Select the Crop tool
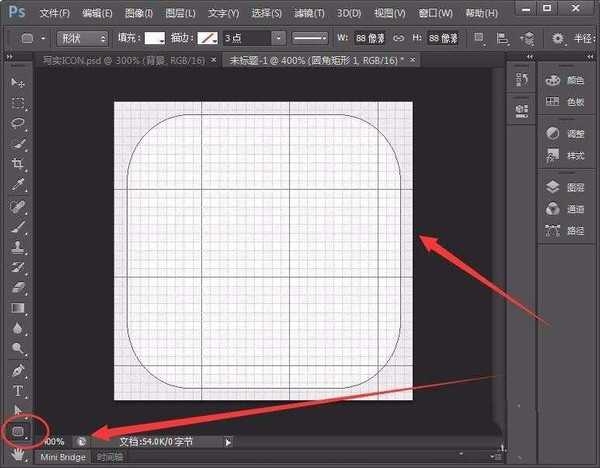Image resolution: width=600 pixels, height=468 pixels. coord(17,163)
